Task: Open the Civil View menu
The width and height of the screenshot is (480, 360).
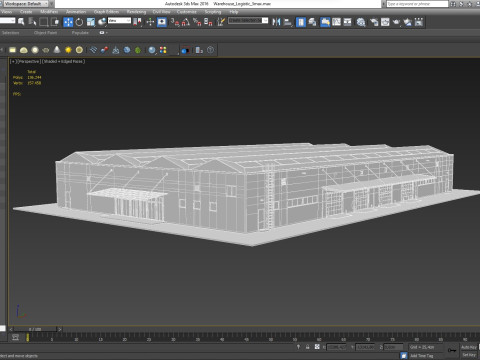Action: pyautogui.click(x=161, y=12)
